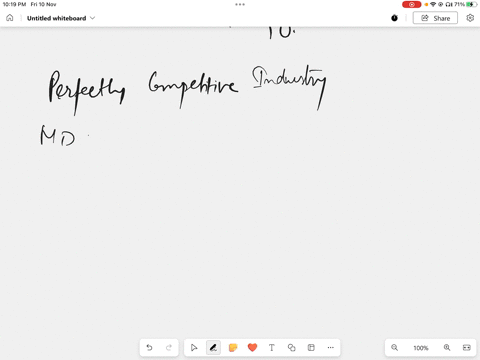Fit the whiteboard to screen
480x360 pixels.
point(467,348)
